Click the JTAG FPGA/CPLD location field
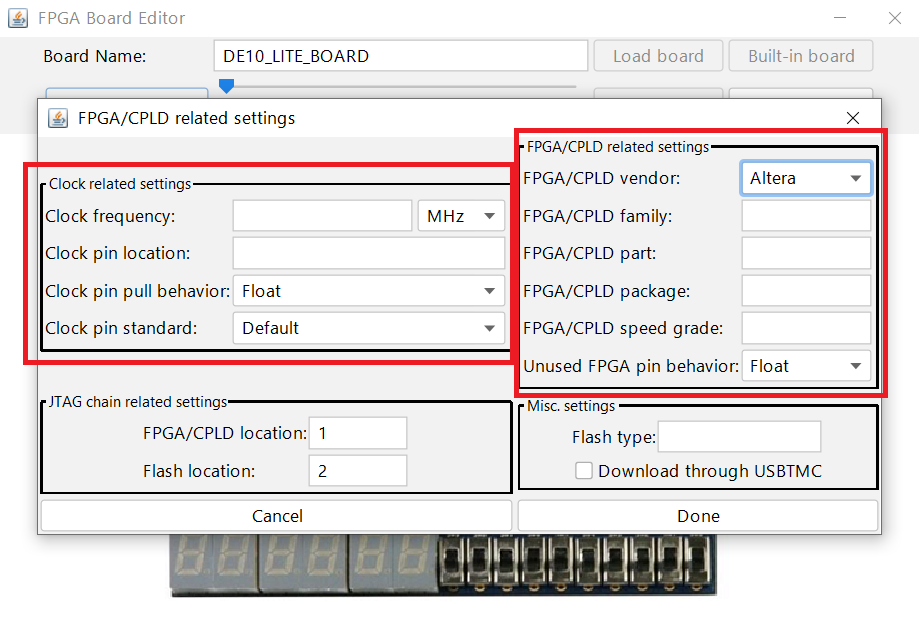The height and width of the screenshot is (629, 919). click(x=357, y=433)
